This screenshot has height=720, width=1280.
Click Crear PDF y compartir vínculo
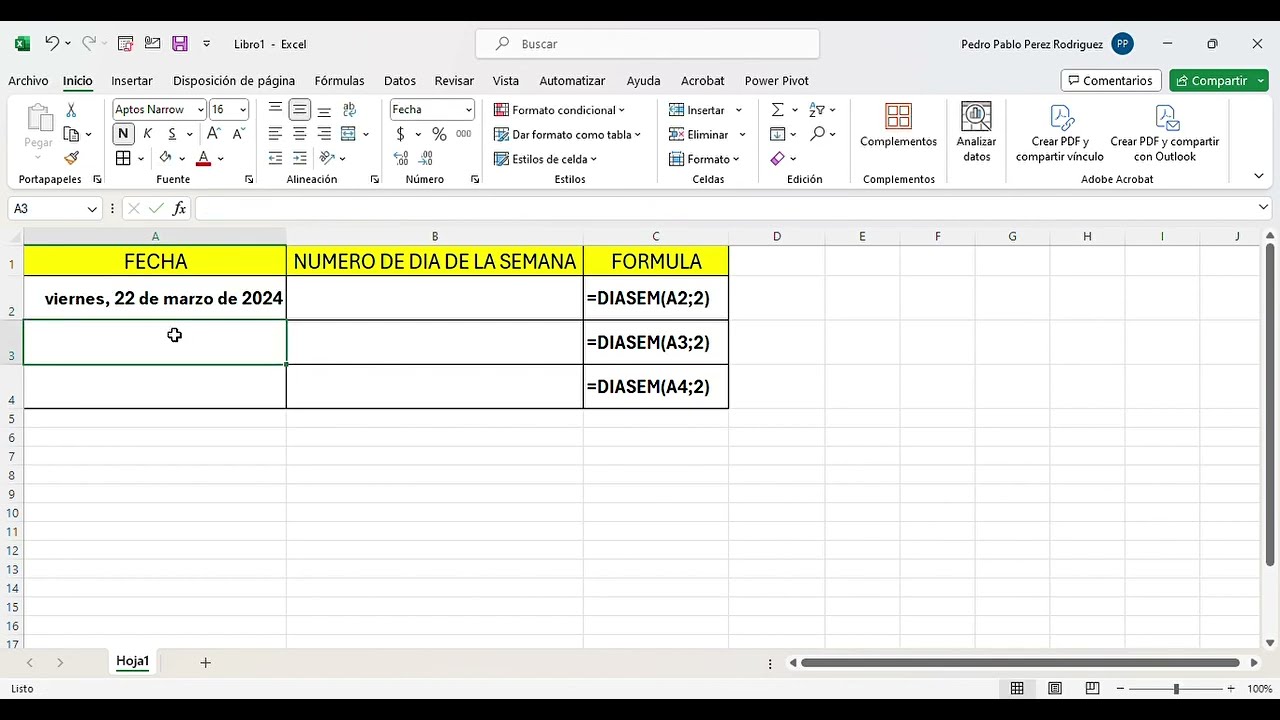[1060, 134]
